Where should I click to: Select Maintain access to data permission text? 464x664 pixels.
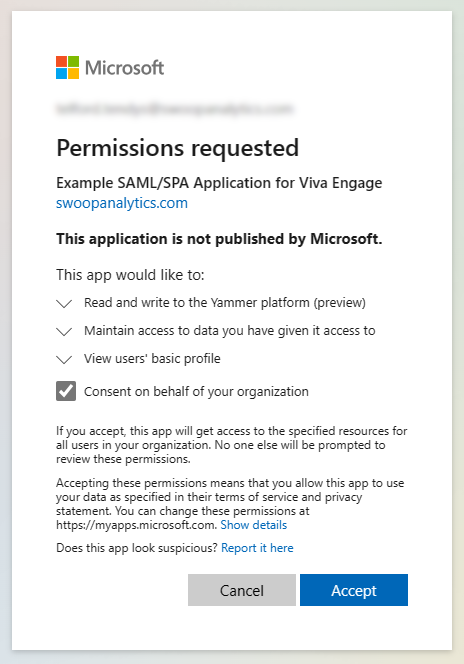click(229, 331)
